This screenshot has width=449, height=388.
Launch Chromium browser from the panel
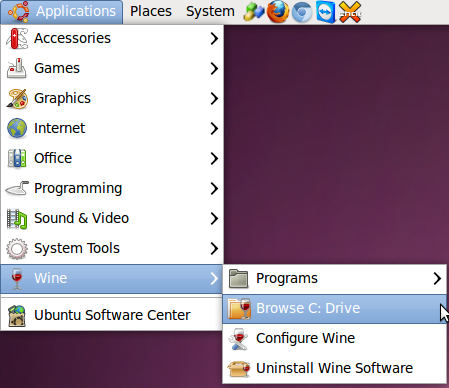coord(302,12)
